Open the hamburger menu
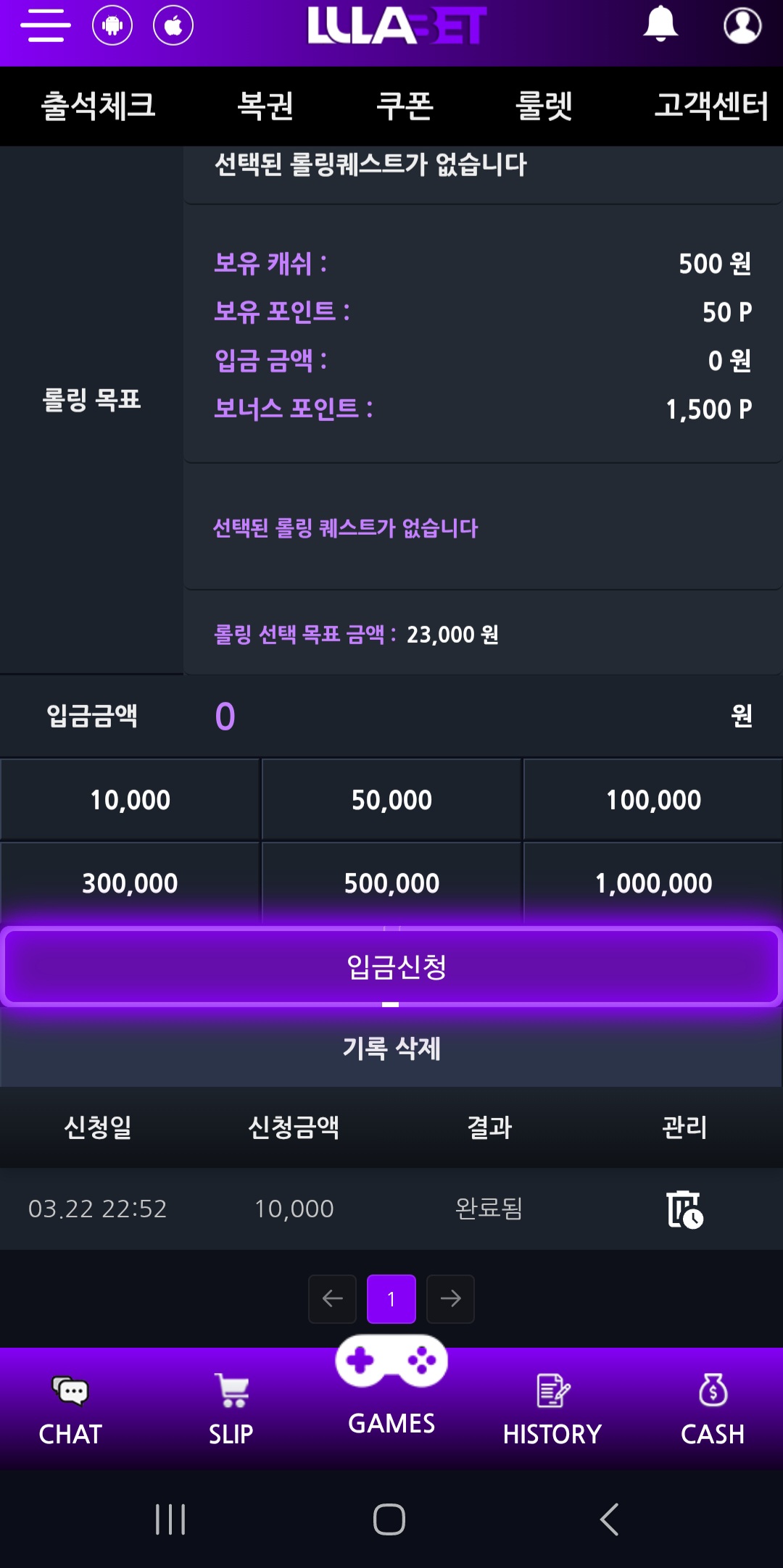 (45, 26)
